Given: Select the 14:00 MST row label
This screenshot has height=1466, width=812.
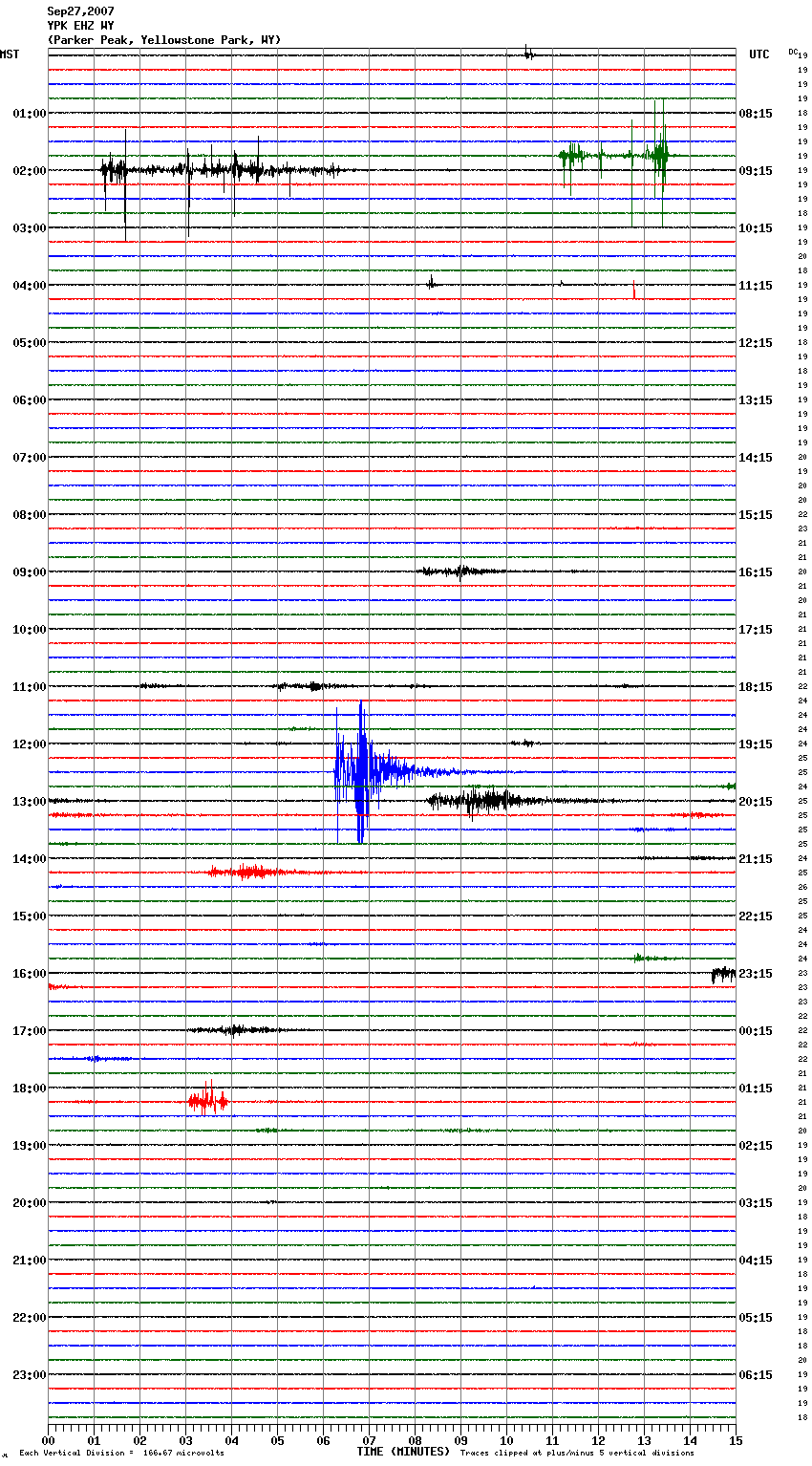Looking at the screenshot, I should coord(29,858).
